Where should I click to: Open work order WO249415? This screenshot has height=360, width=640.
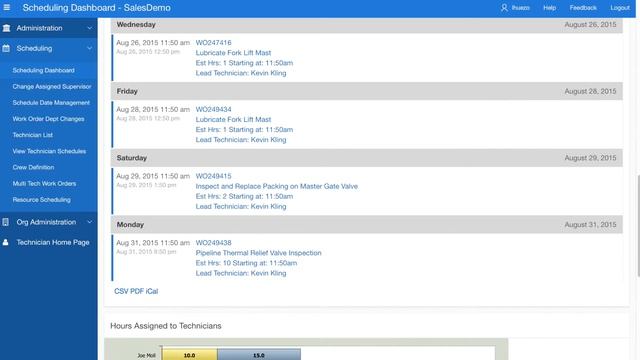click(213, 176)
